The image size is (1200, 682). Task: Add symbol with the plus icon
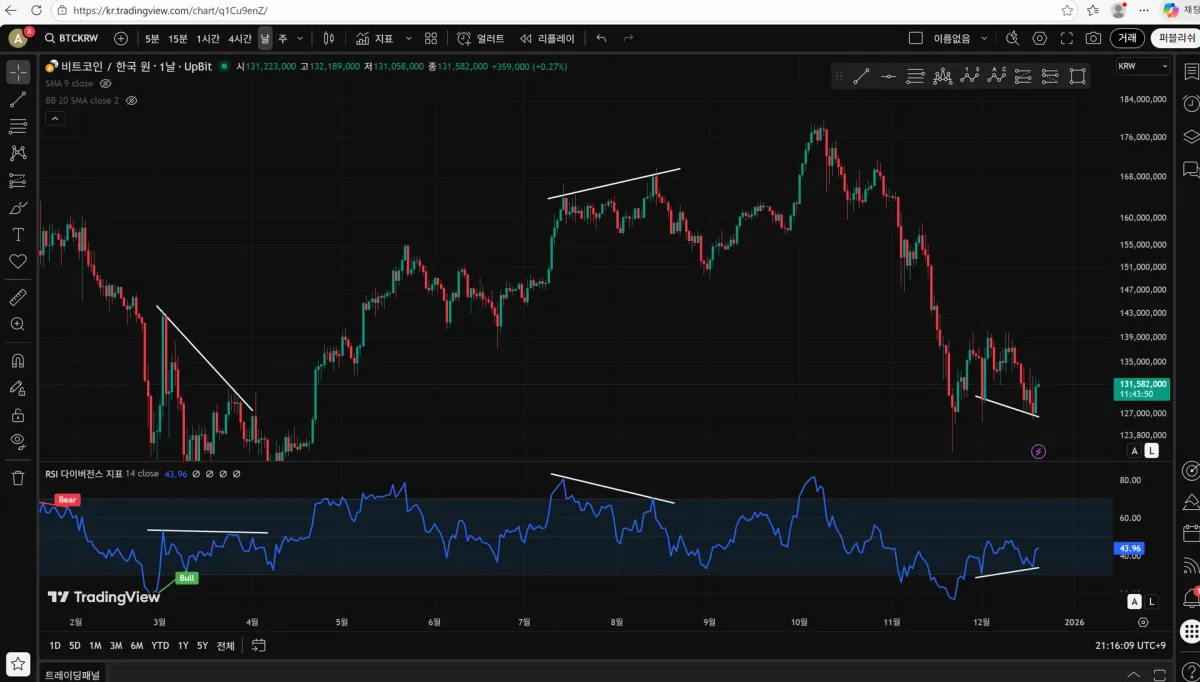121,38
